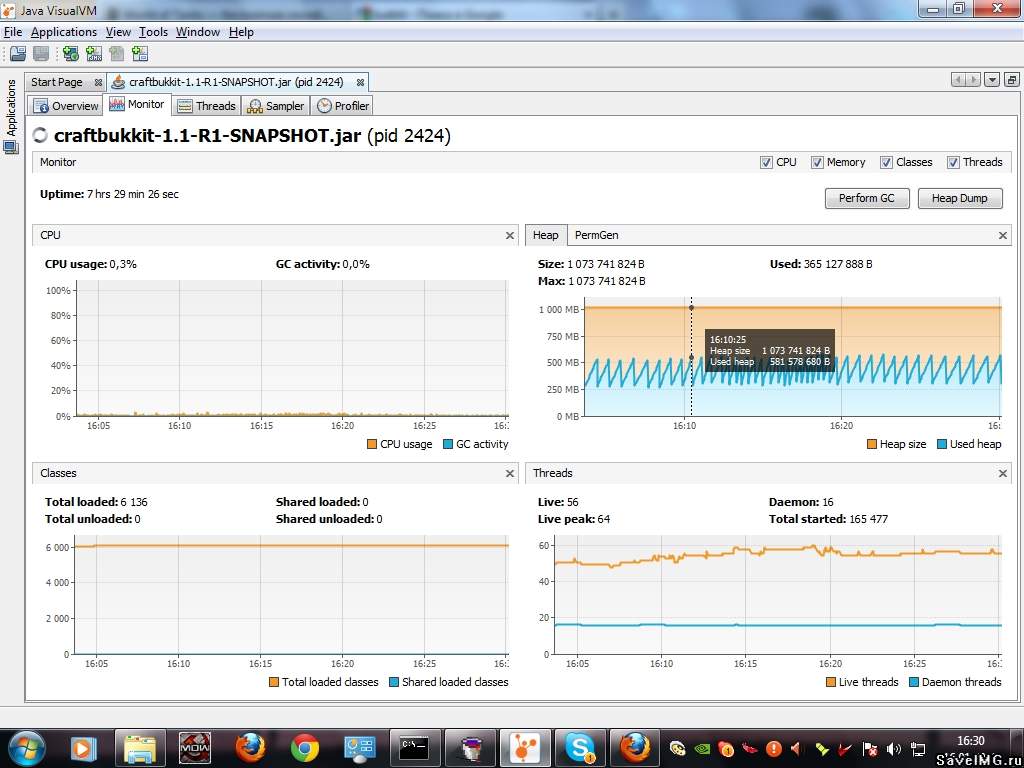
Task: Open the Tools menu
Action: click(x=153, y=32)
